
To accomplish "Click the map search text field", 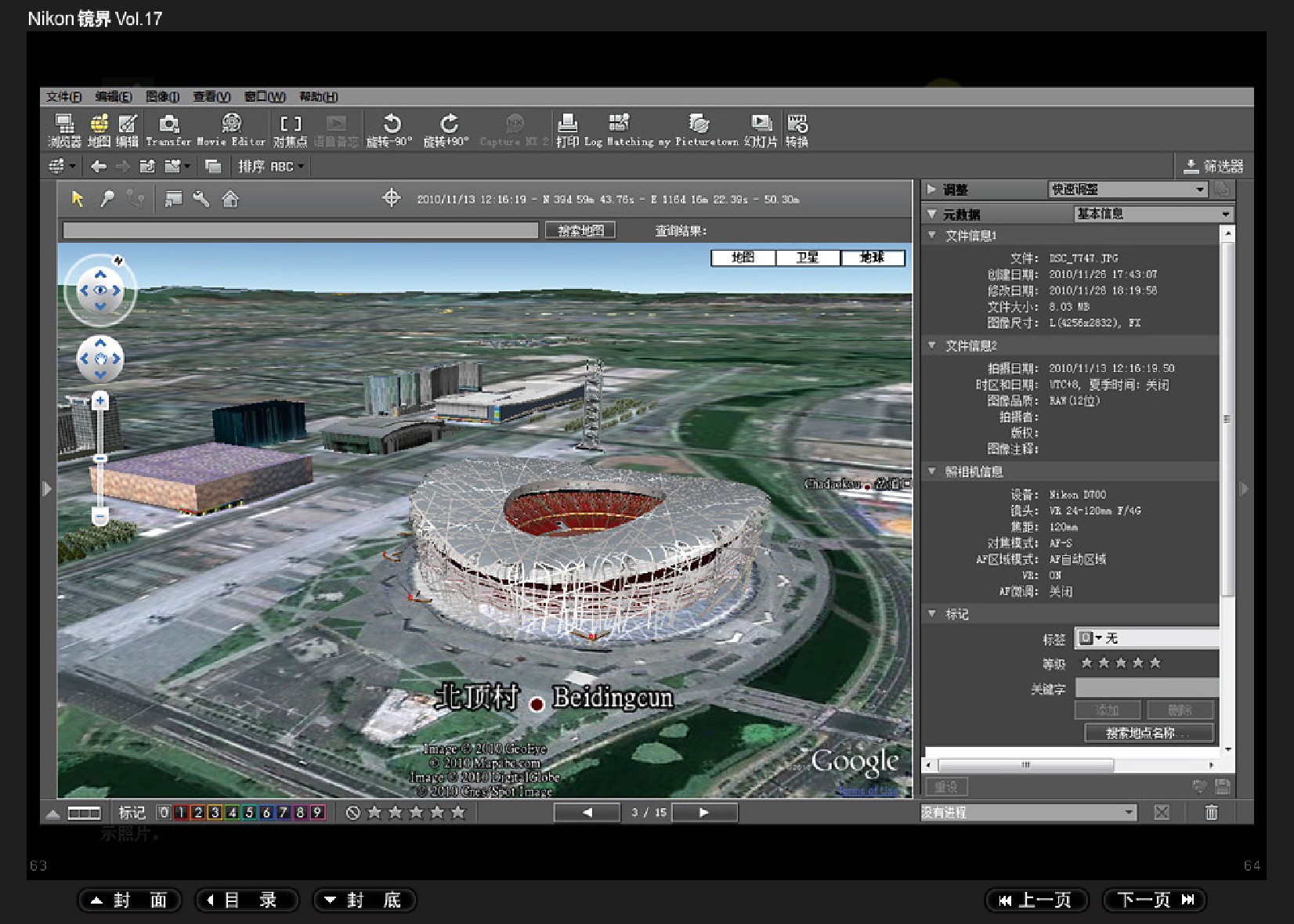I will click(x=301, y=230).
